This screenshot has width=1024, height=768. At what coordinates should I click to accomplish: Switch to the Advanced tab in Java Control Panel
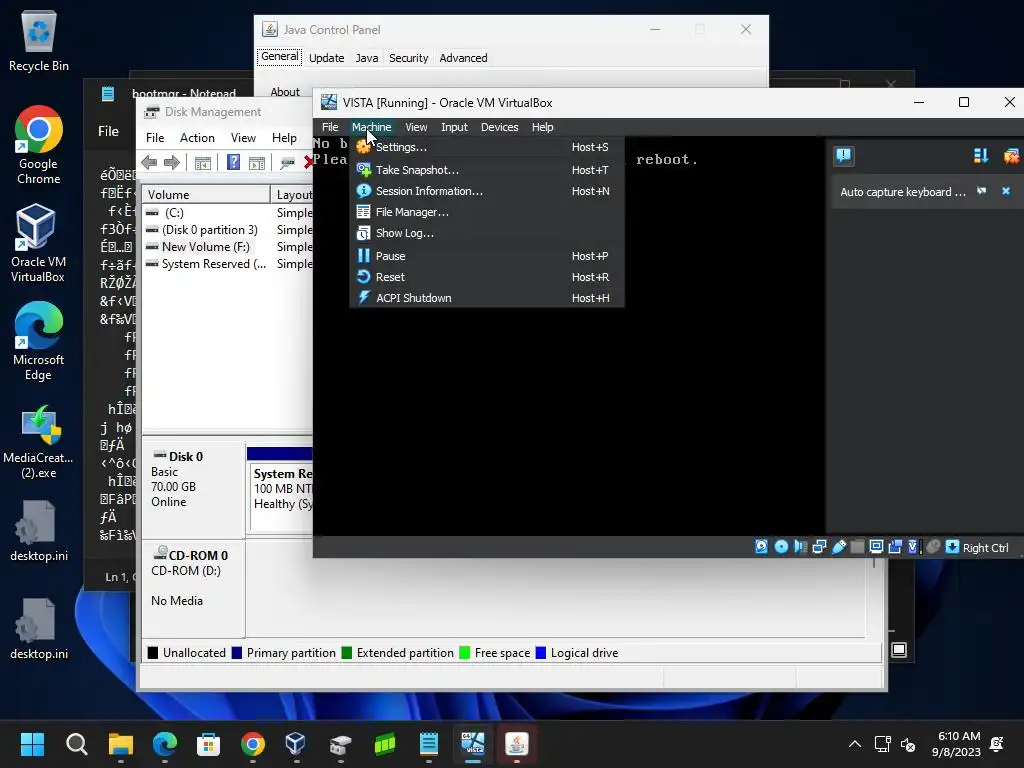point(463,57)
